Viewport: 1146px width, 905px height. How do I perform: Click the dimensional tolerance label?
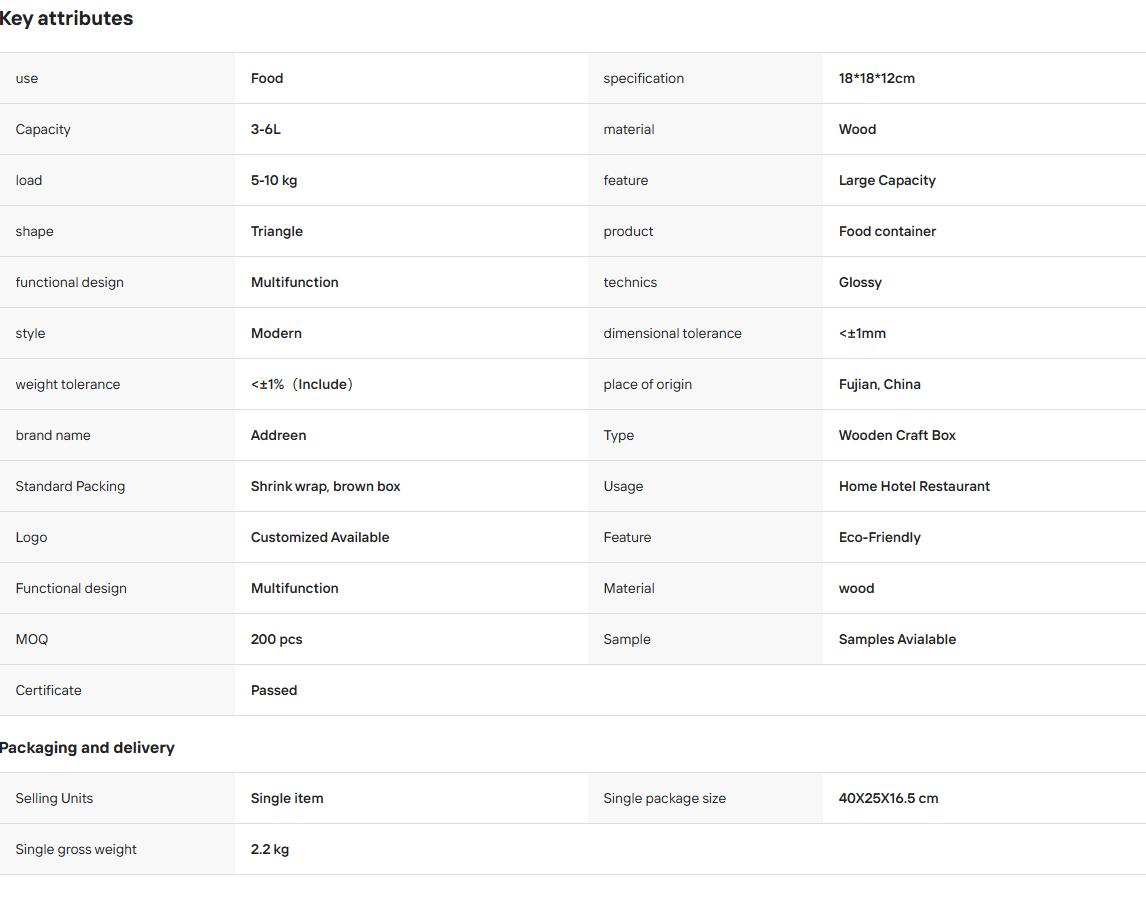point(672,333)
